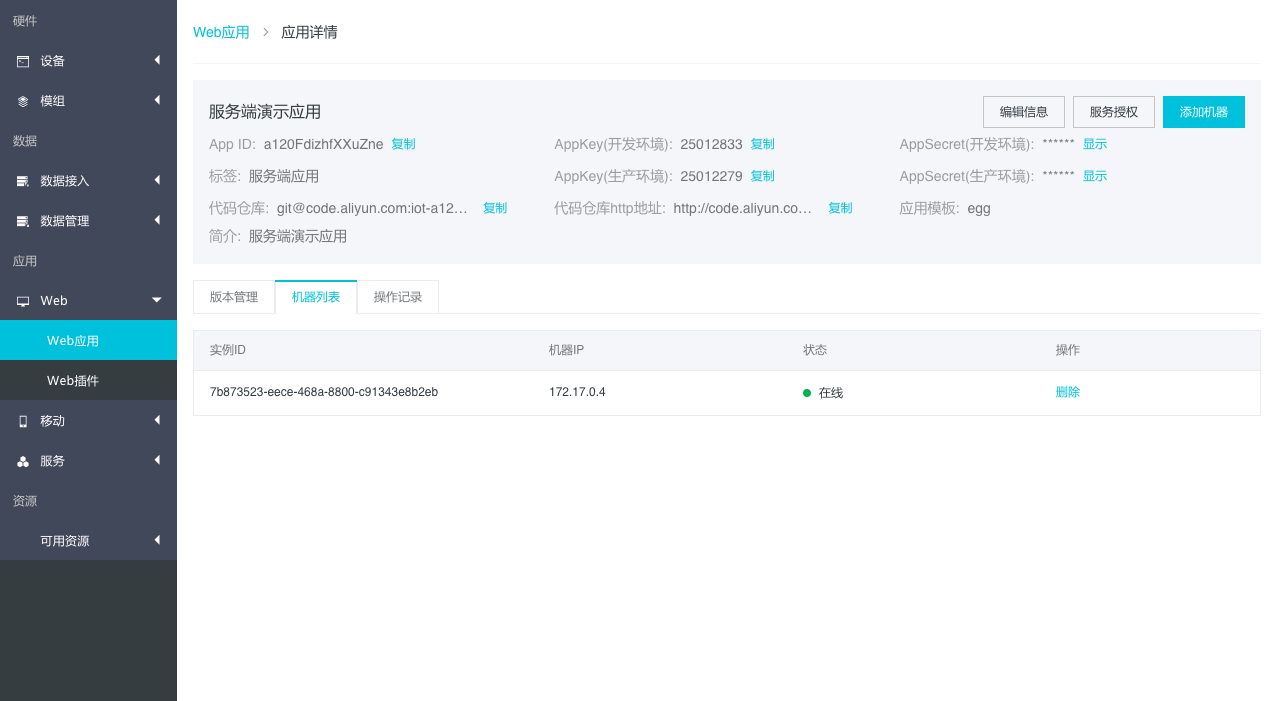Click the 数据管理 data management icon
The height and width of the screenshot is (701, 1277).
tap(23, 221)
